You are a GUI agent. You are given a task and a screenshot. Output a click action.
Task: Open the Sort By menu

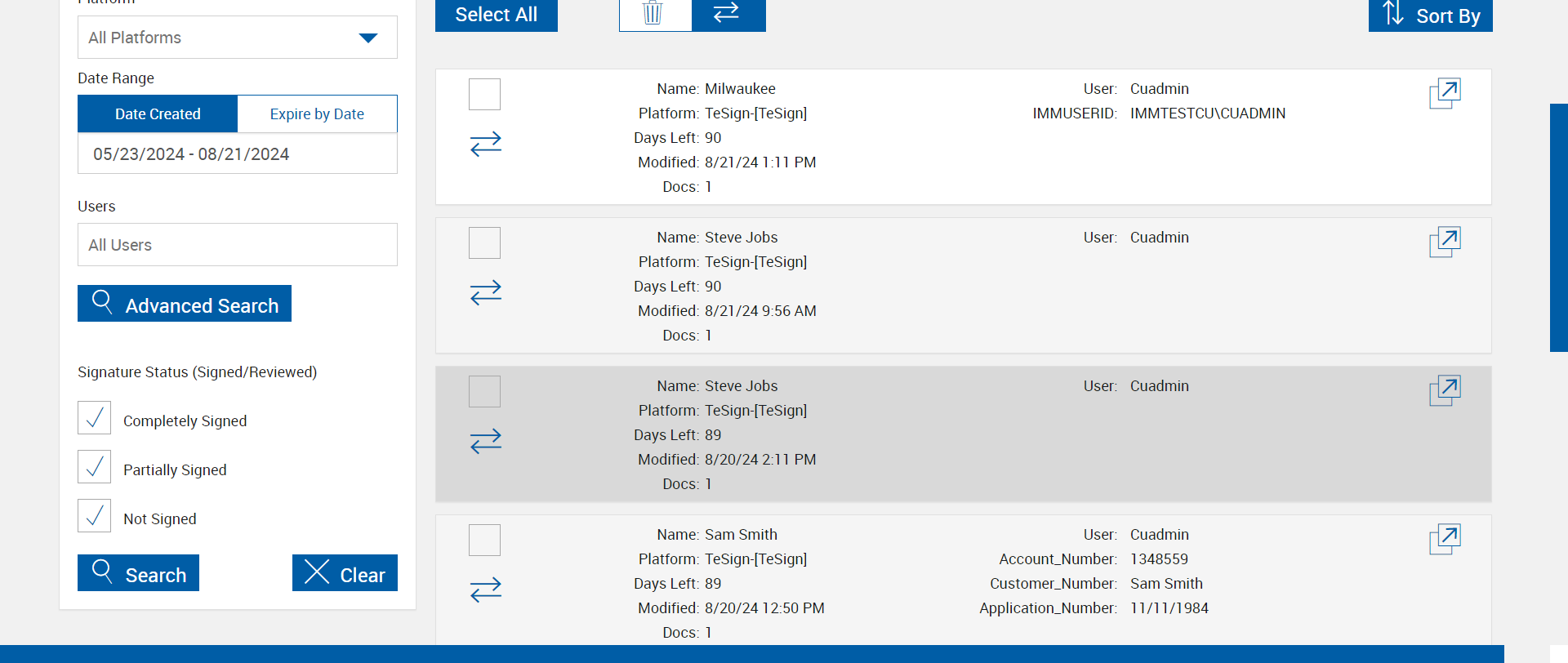[x=1430, y=16]
